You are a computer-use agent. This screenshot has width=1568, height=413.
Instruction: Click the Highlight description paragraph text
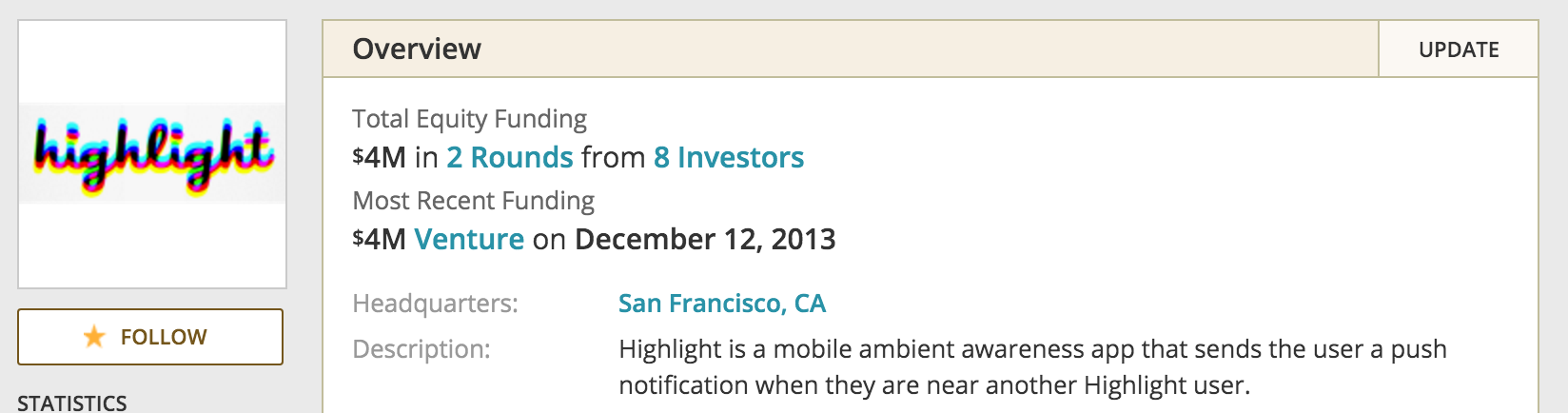pyautogui.click(x=1032, y=367)
